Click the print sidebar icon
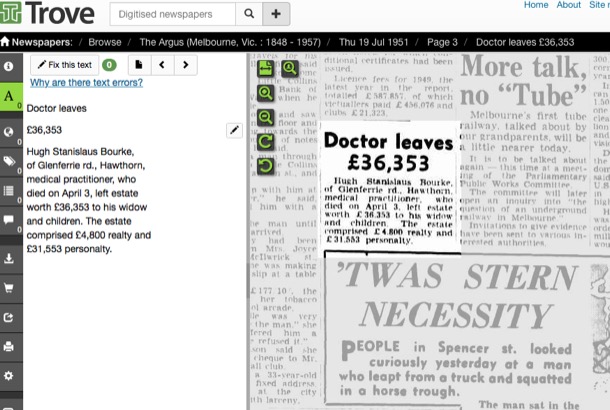610x410 pixels. (x=10, y=347)
